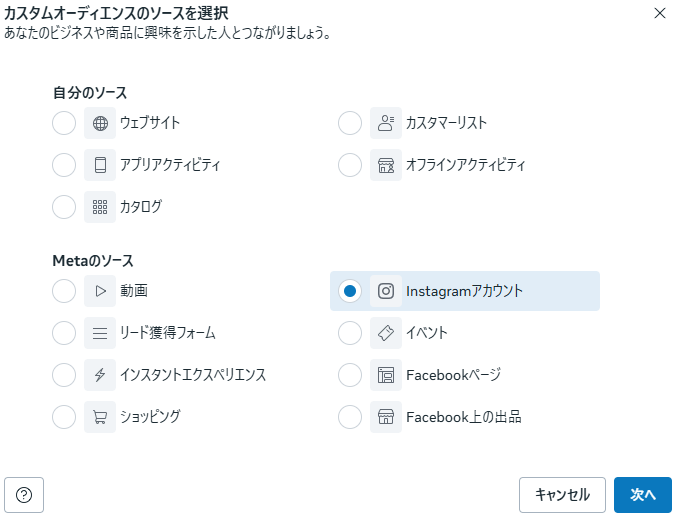Select the Facebook上の出品 radio button
The height and width of the screenshot is (518, 683).
click(x=350, y=417)
